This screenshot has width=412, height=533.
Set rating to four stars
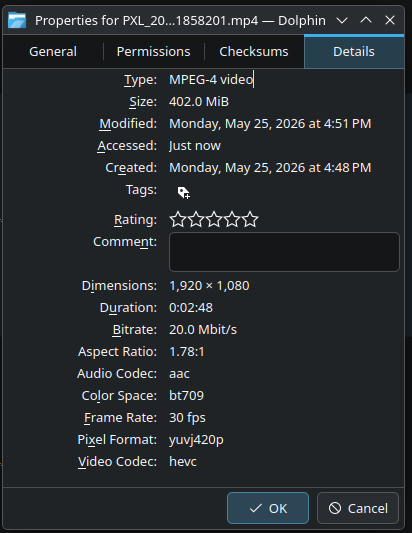pyautogui.click(x=232, y=219)
